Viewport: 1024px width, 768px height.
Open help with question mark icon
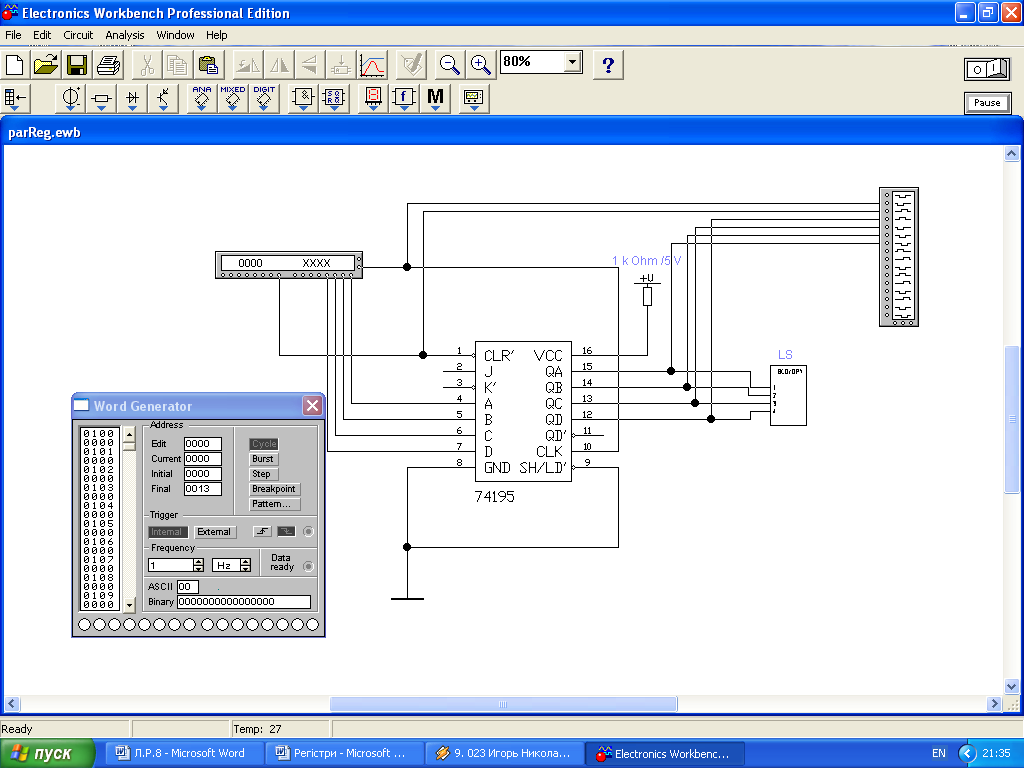point(608,65)
